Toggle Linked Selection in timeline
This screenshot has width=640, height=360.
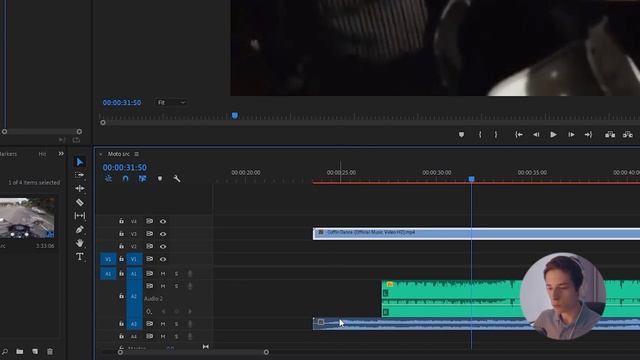tap(142, 178)
